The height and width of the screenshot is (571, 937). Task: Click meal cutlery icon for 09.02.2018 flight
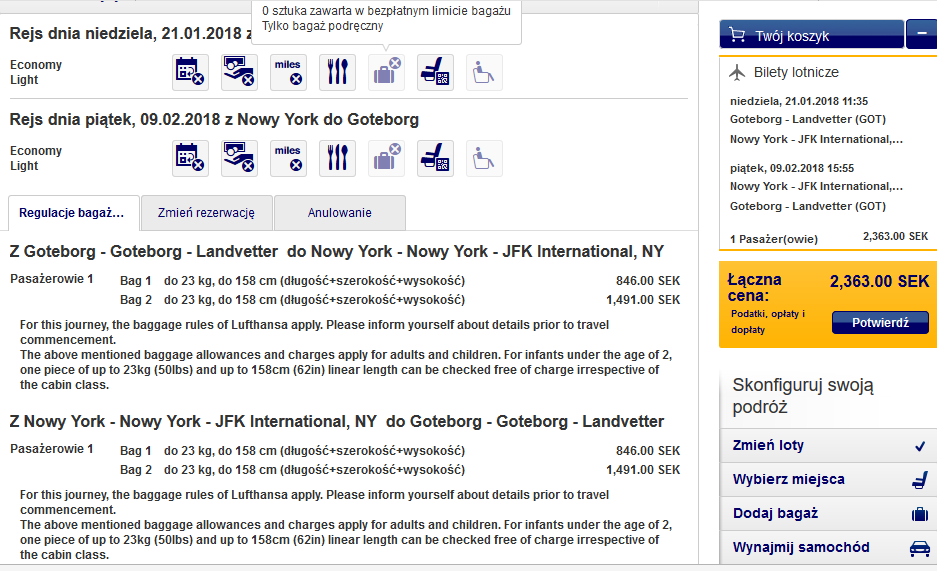337,158
